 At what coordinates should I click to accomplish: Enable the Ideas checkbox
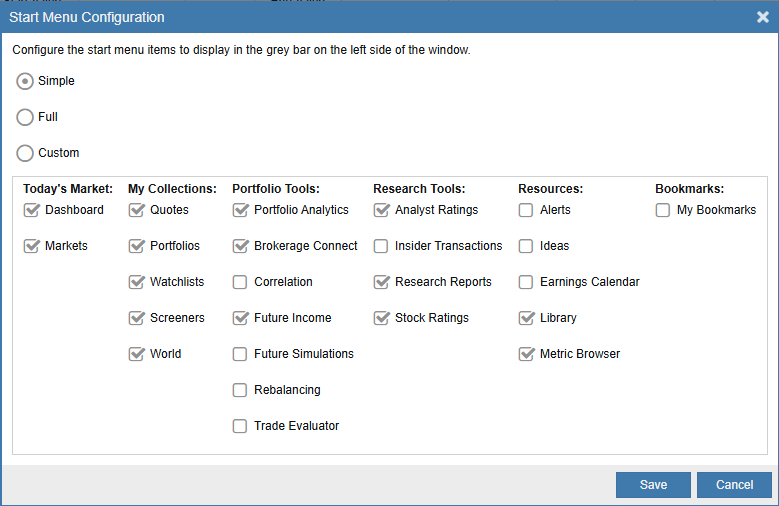click(x=526, y=246)
